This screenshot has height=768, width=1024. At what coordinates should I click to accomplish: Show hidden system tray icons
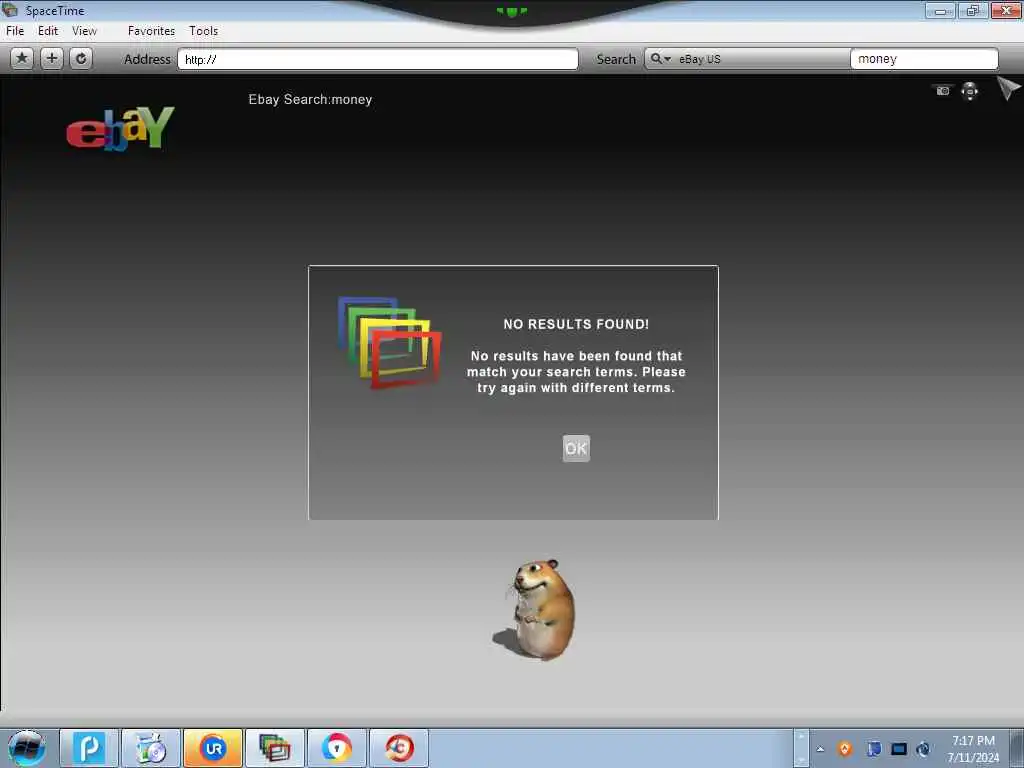pos(820,749)
